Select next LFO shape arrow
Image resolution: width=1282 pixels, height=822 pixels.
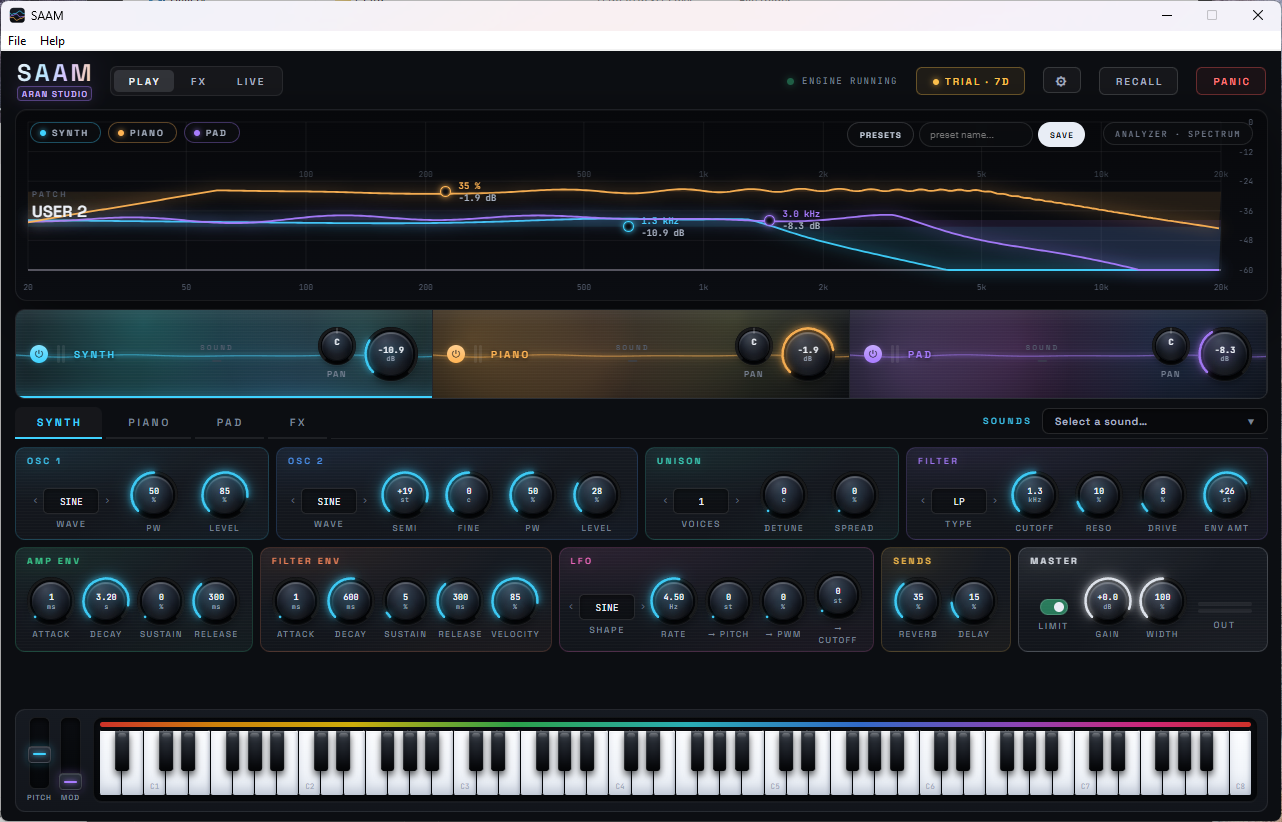pos(643,607)
